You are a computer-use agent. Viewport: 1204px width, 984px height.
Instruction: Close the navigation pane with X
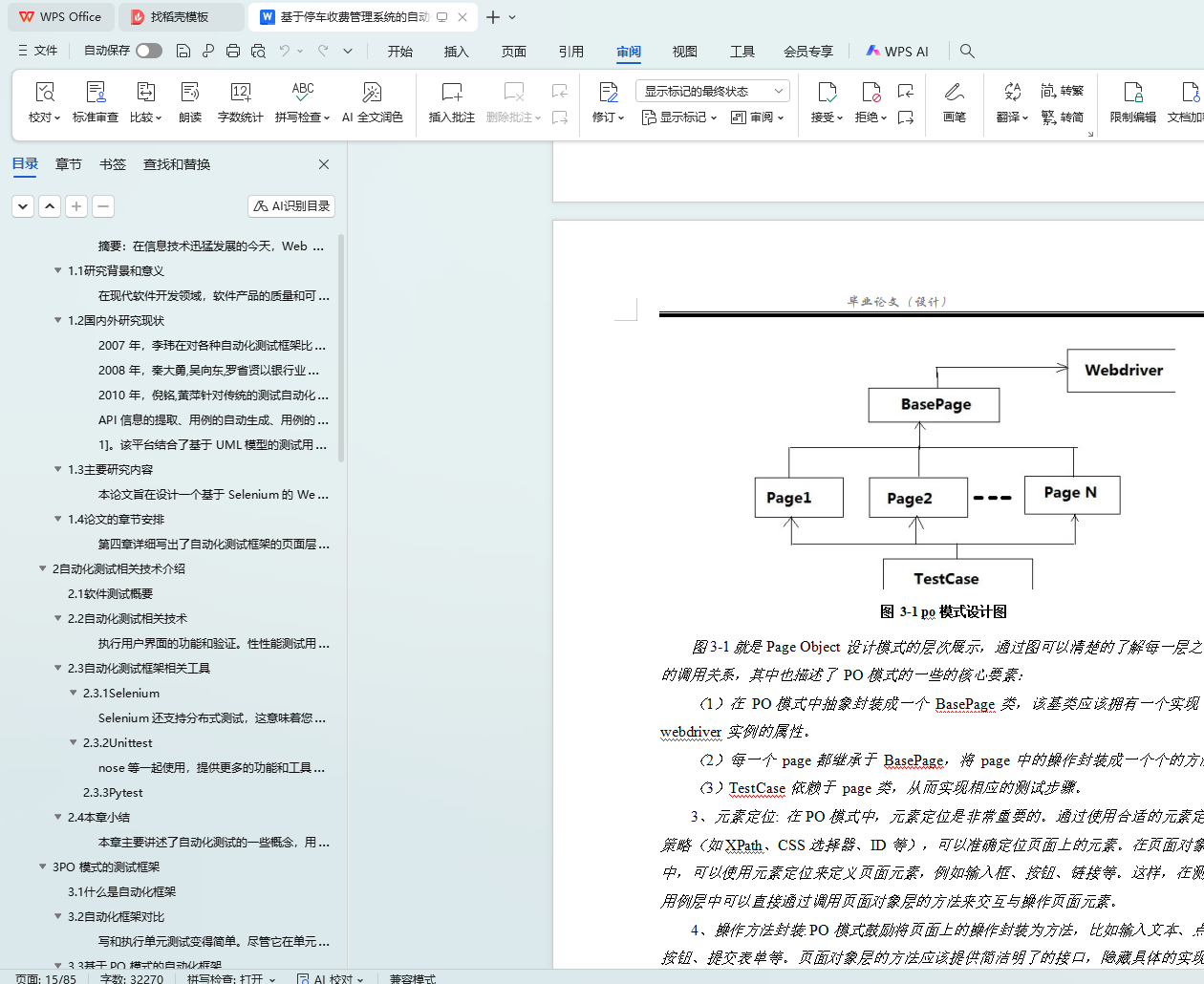click(x=324, y=164)
